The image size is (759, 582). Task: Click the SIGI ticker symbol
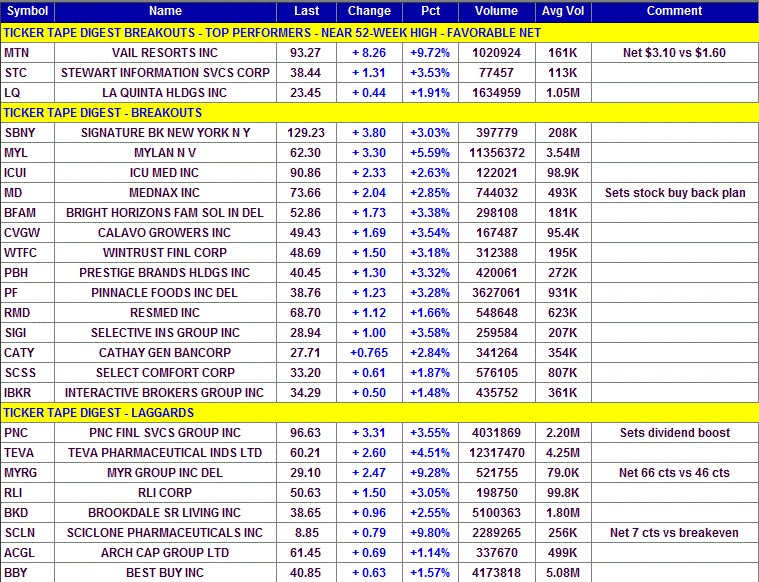[15, 333]
